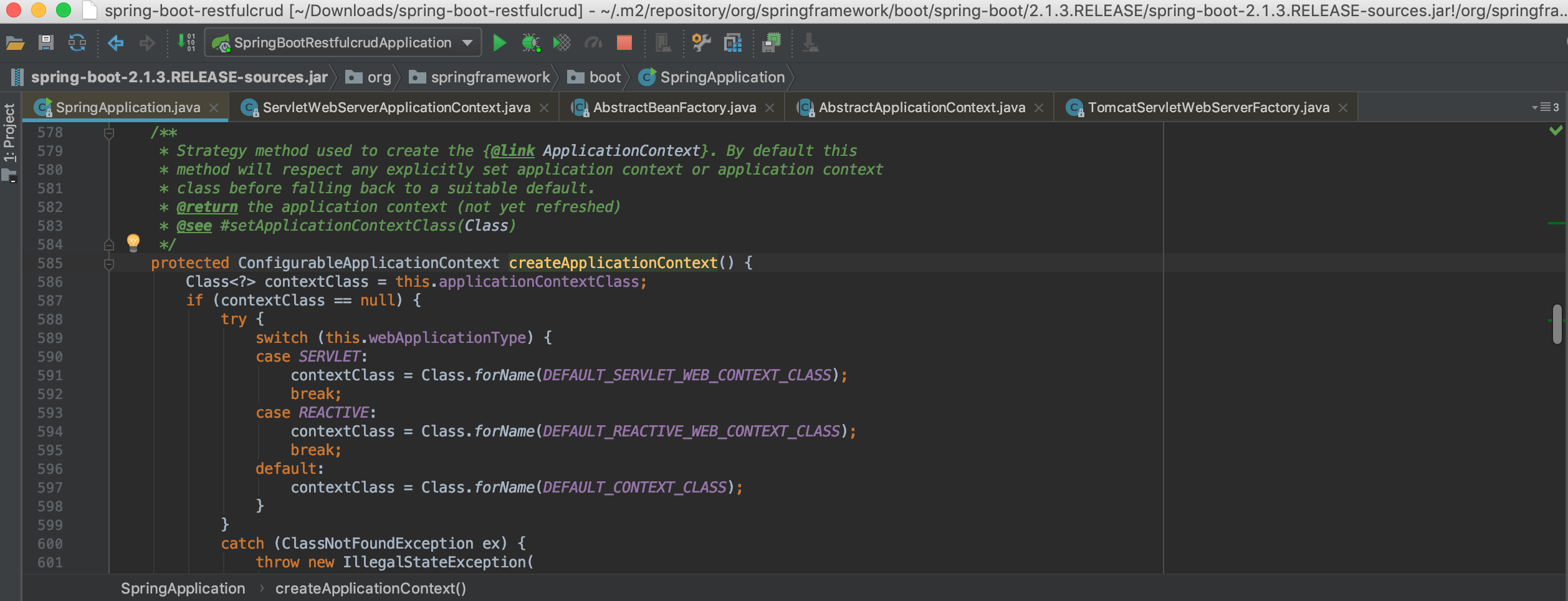Viewport: 1568px width, 601px height.
Task: Click the green stripe mark on error stripe
Action: [x=1556, y=223]
